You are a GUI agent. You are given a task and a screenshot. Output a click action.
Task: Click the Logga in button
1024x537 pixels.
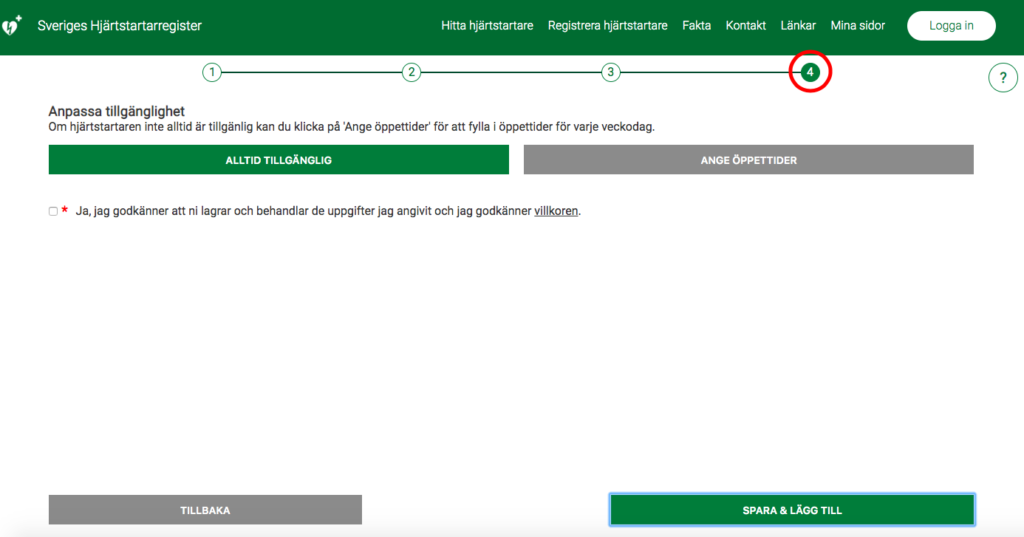951,26
